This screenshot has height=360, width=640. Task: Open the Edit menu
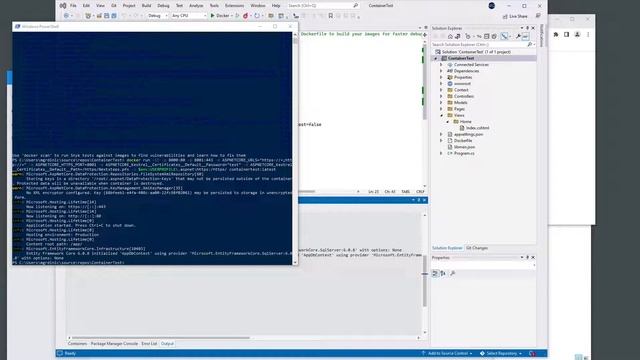click(86, 6)
